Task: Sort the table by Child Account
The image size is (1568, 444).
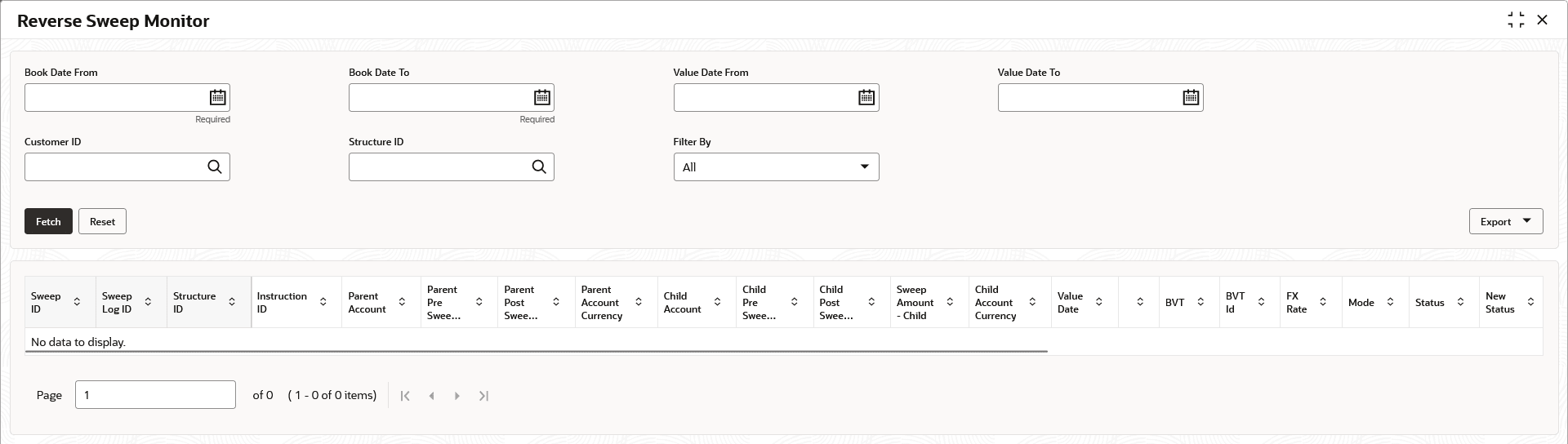Action: pos(717,303)
